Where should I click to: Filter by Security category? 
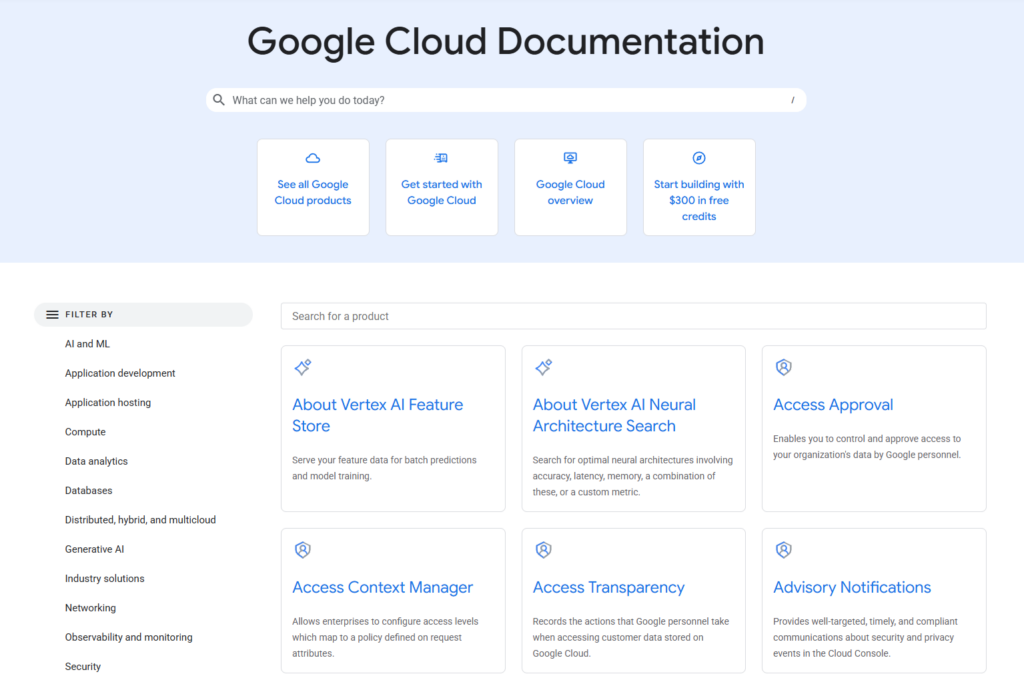pyautogui.click(x=83, y=667)
